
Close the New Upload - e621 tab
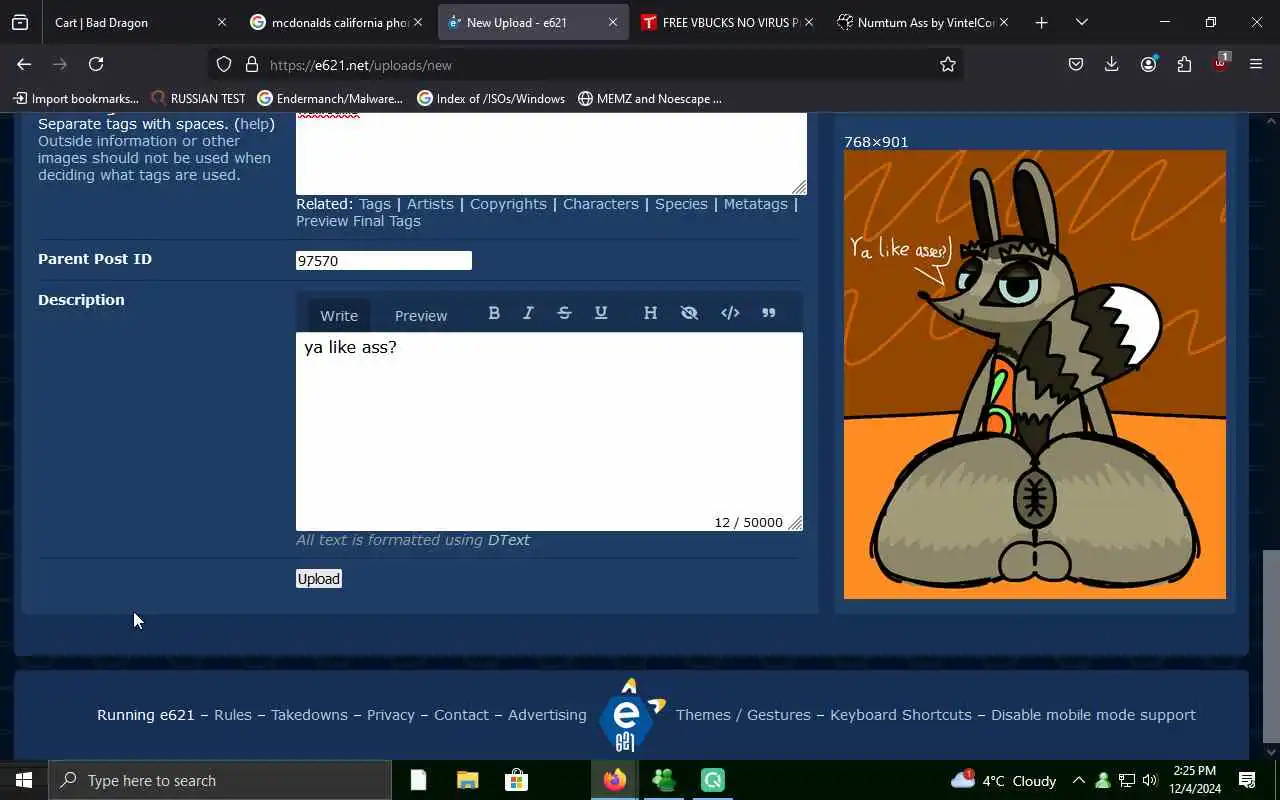click(x=613, y=22)
